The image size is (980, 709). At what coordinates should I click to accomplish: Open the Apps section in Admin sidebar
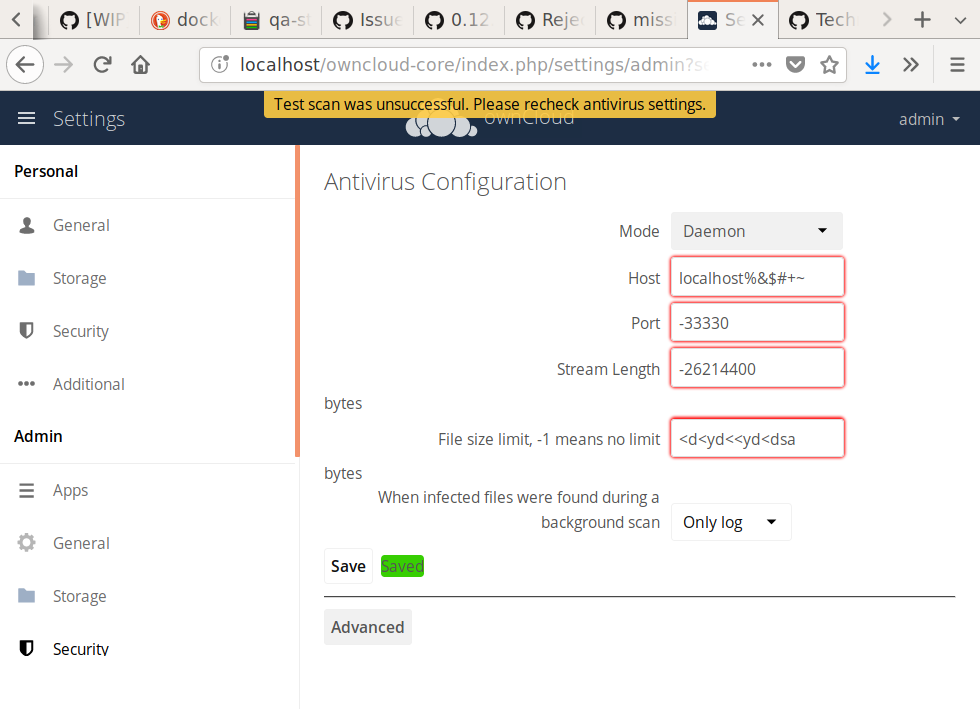(x=70, y=490)
